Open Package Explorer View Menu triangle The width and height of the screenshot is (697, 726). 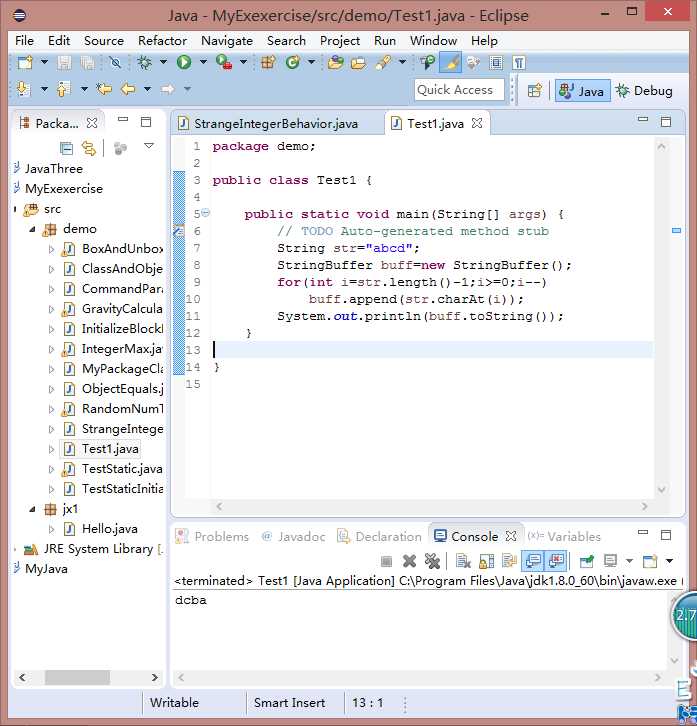pyautogui.click(x=149, y=146)
